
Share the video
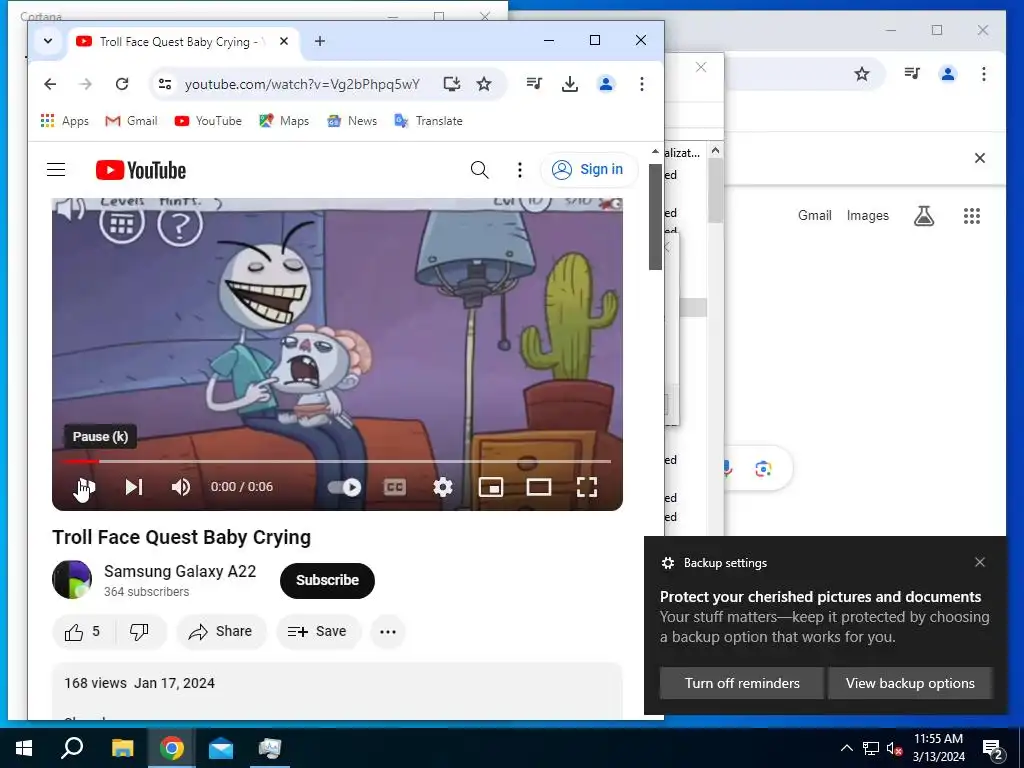(x=221, y=632)
